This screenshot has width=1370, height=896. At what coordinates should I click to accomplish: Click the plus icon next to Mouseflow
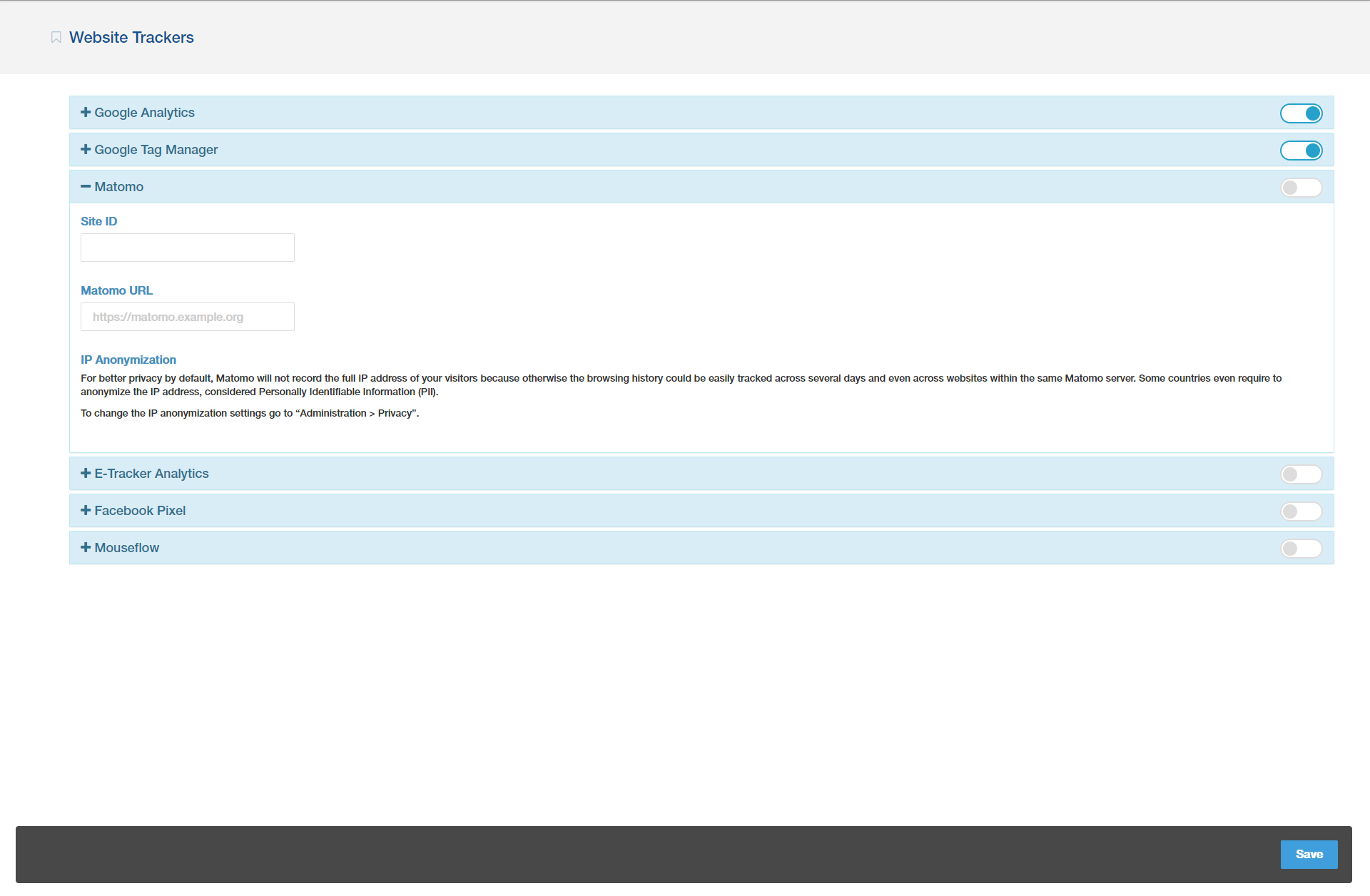86,547
